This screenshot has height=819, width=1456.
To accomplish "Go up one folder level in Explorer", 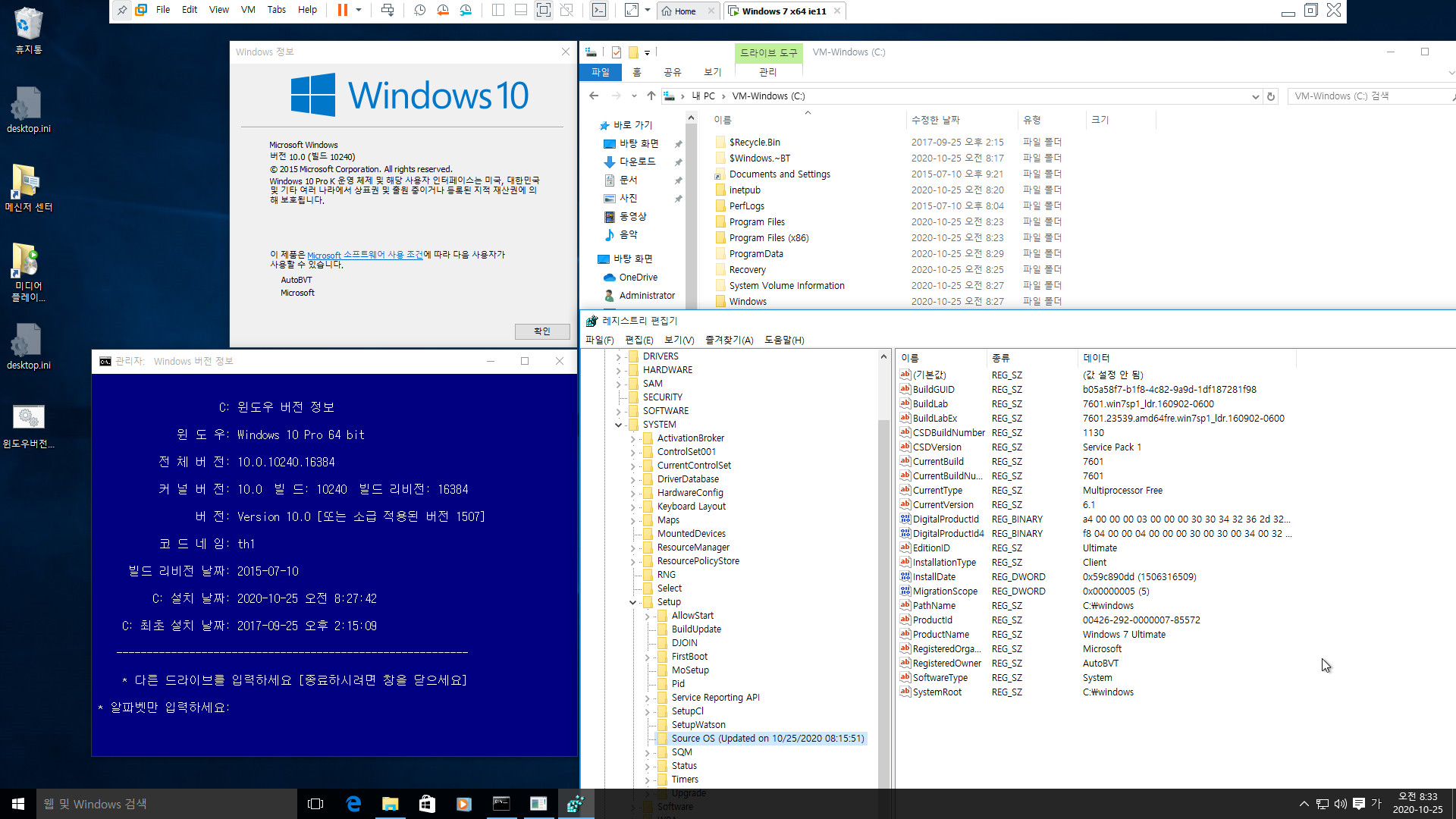I will point(651,96).
